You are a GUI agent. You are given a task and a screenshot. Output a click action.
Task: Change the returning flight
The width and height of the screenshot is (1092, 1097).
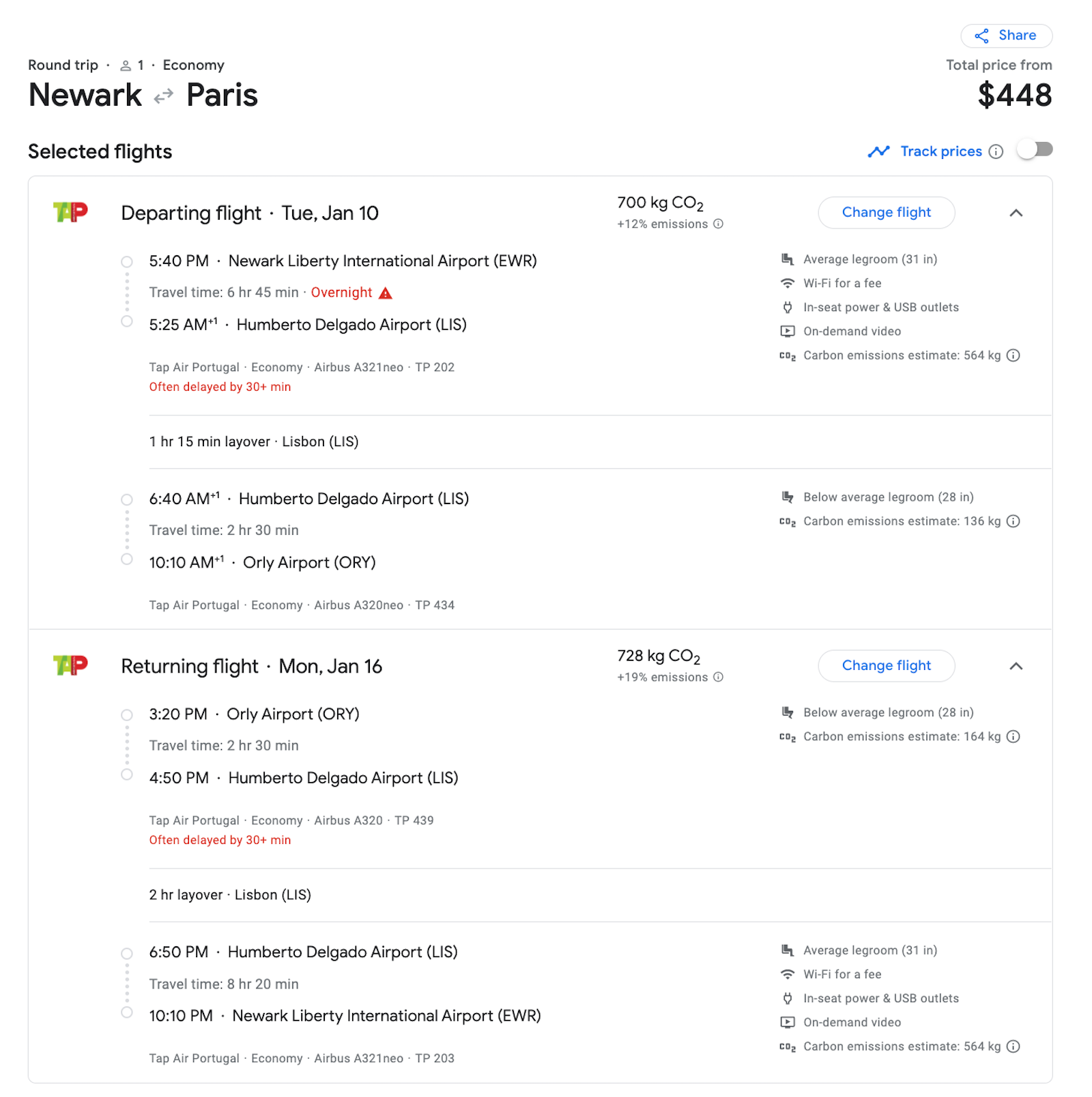(x=886, y=666)
